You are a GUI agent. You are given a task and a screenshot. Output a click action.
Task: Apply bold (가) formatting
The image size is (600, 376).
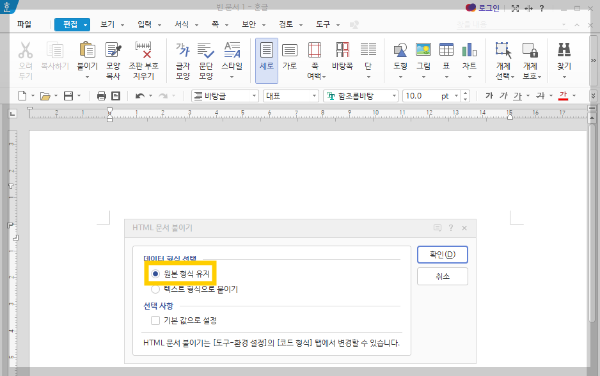[x=489, y=96]
